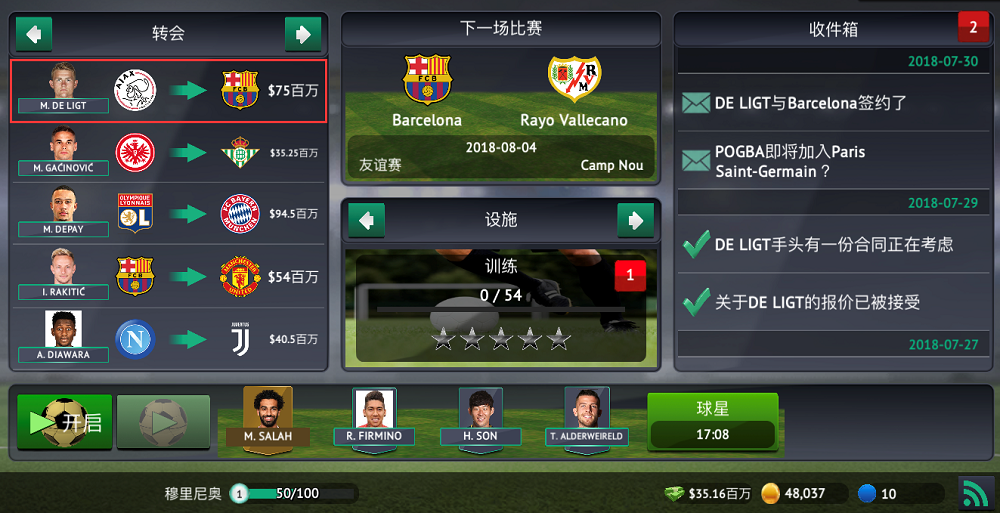
Task: Go to previous facility with left arrow
Action: (367, 220)
